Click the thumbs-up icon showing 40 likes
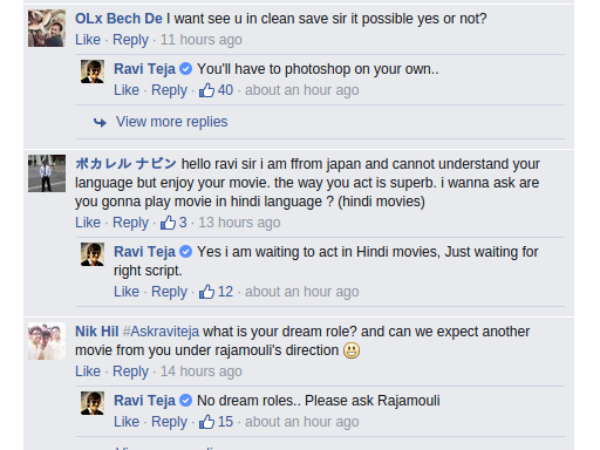The image size is (600, 450). 207,90
